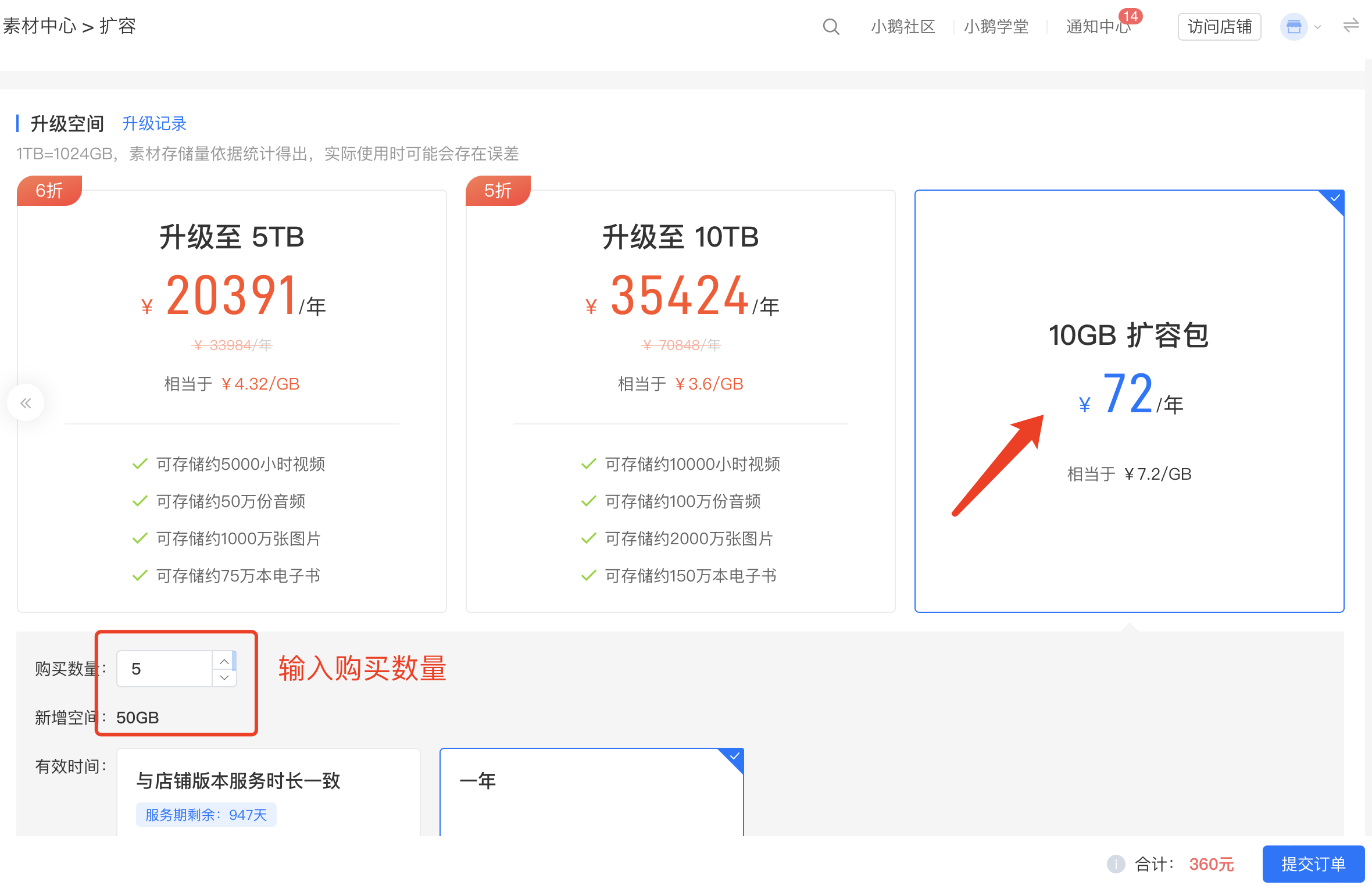Decrease purchase quantity with down arrow

(x=224, y=678)
